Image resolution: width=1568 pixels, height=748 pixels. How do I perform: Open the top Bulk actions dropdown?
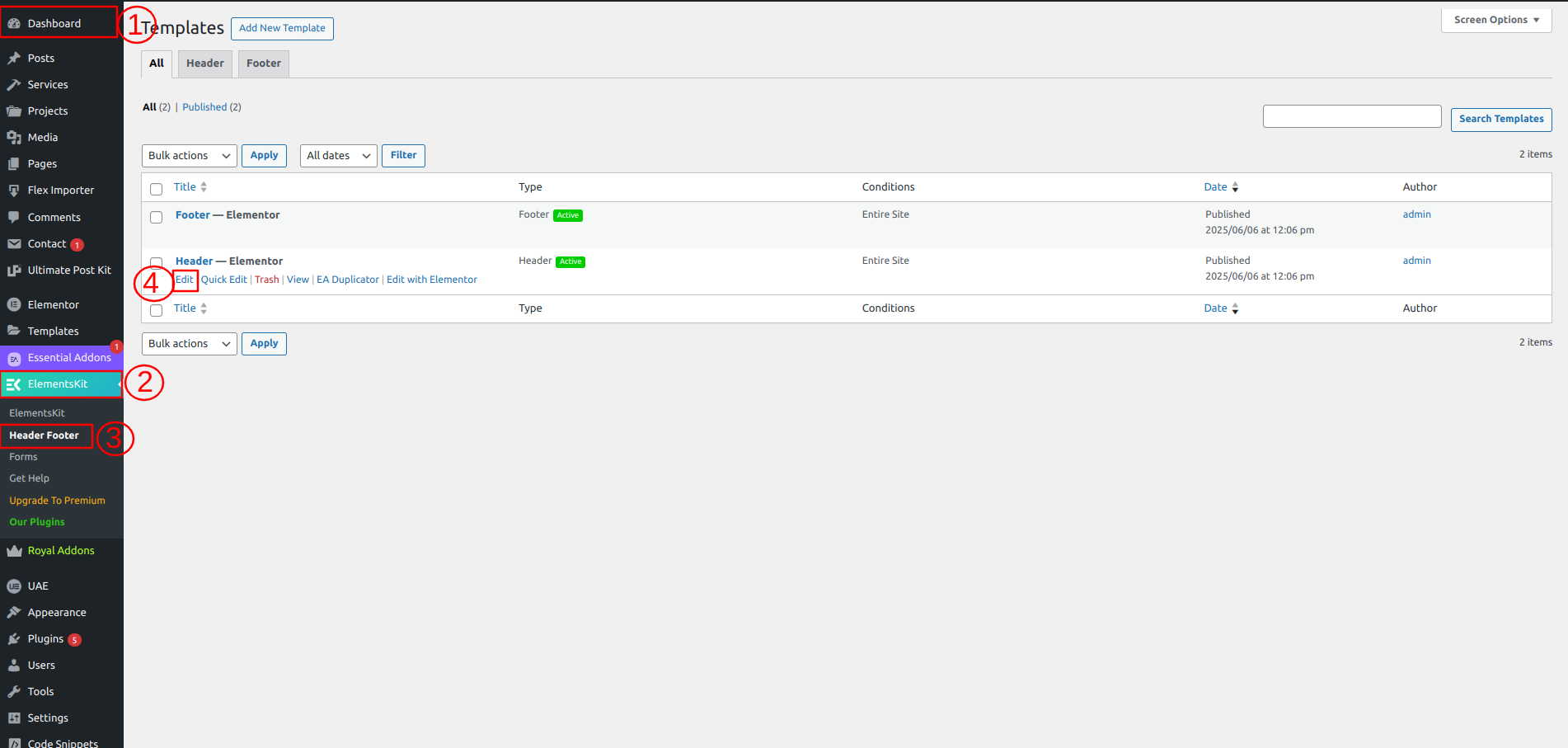click(x=189, y=156)
